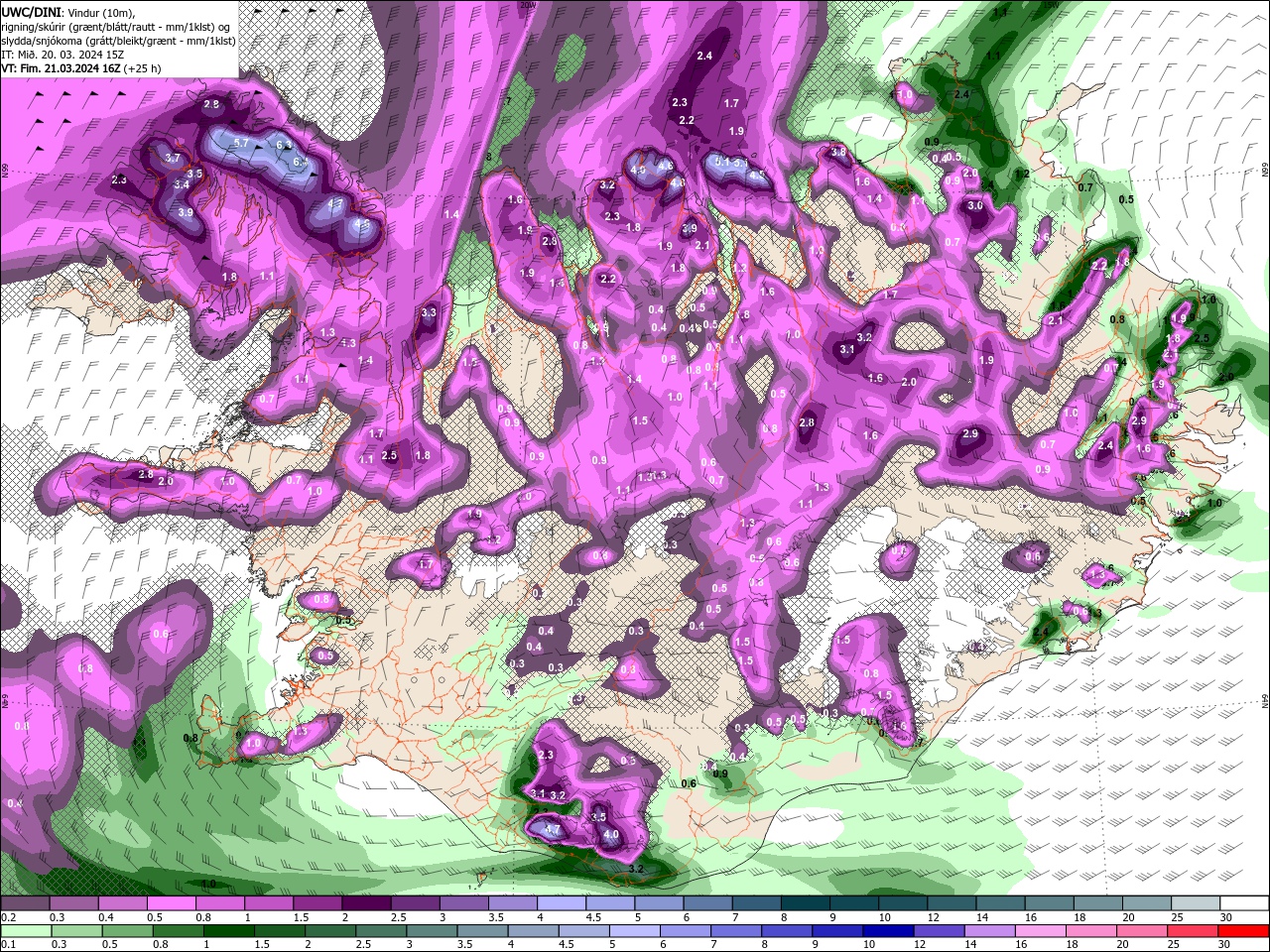Click the 3.8 value on the north coast
Image resolution: width=1270 pixels, height=952 pixels.
click(x=838, y=153)
